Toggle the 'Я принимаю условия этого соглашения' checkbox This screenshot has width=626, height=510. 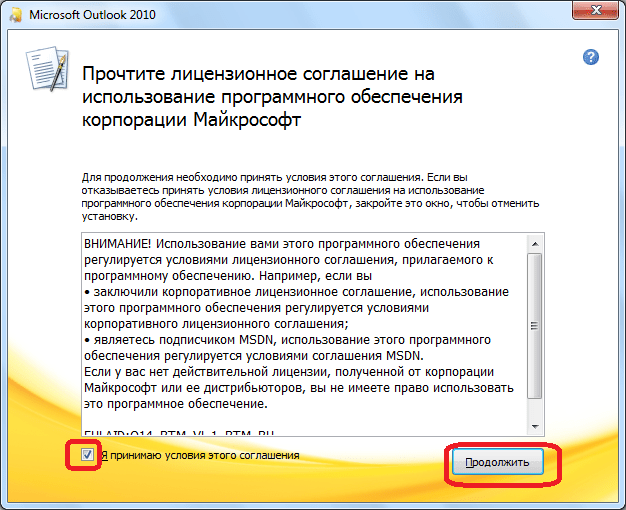[x=87, y=454]
